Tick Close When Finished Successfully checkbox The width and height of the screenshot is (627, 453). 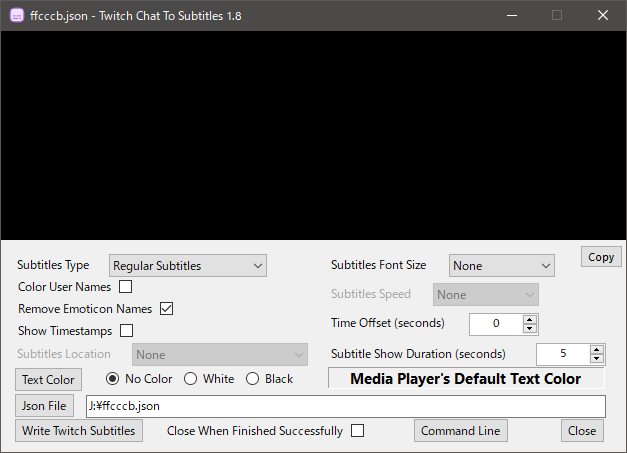click(357, 431)
